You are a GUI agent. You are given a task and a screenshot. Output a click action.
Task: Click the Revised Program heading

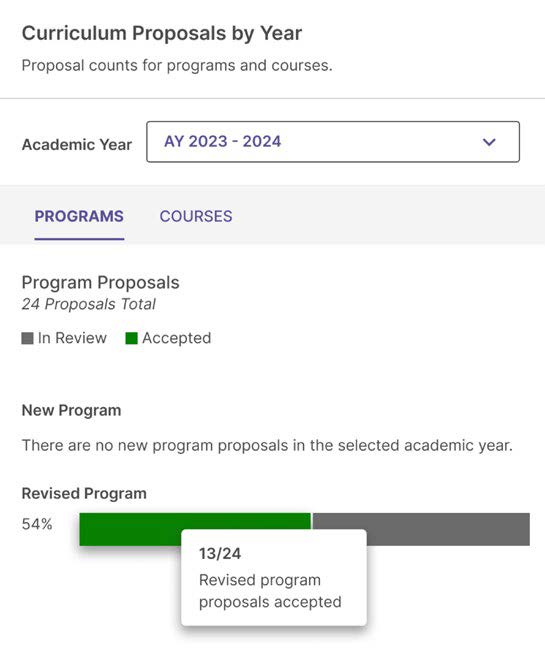tap(84, 494)
